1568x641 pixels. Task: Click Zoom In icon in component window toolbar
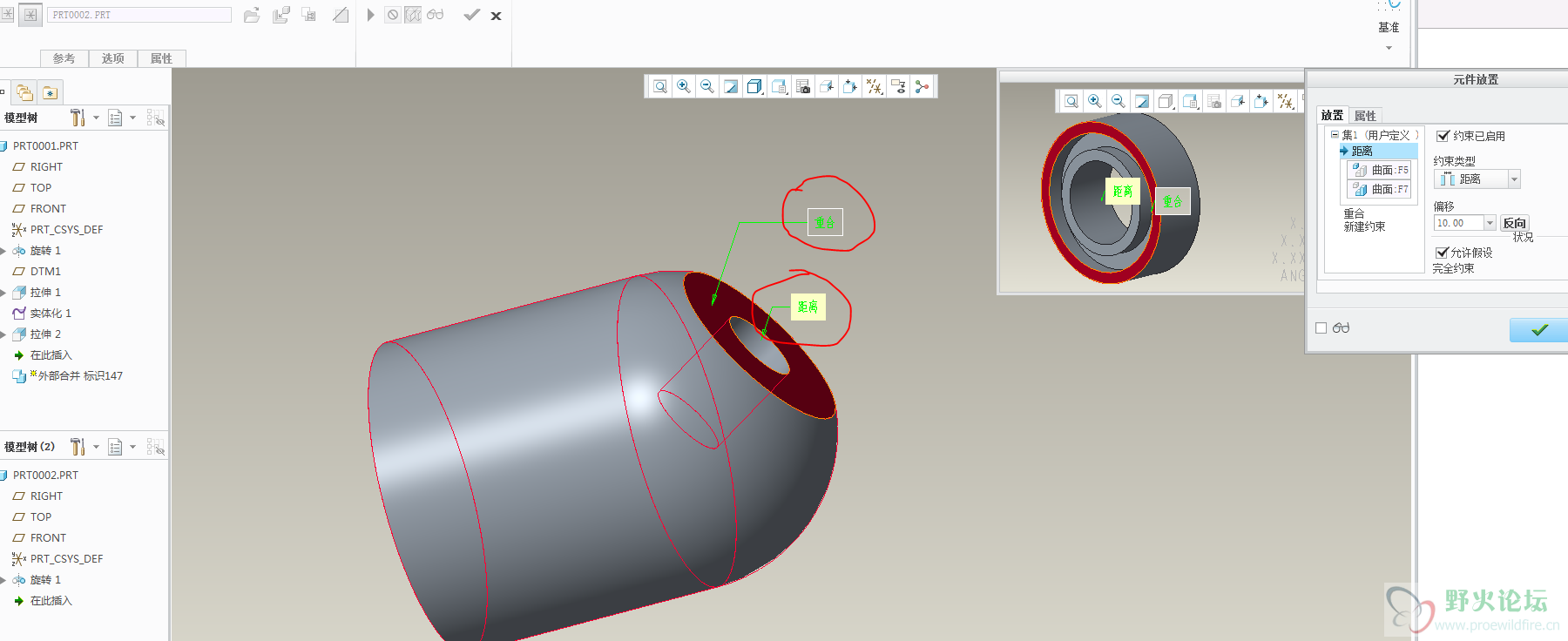[1095, 101]
